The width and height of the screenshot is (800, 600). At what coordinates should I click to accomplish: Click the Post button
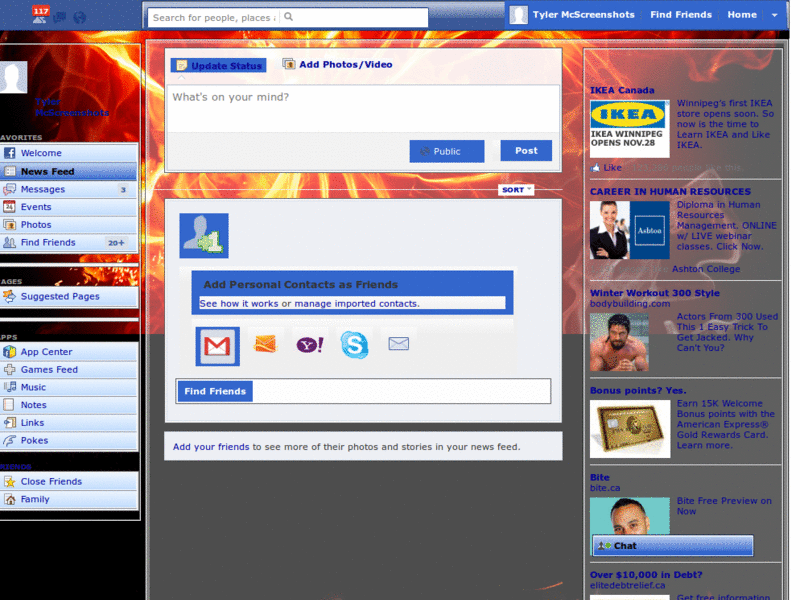(x=525, y=151)
